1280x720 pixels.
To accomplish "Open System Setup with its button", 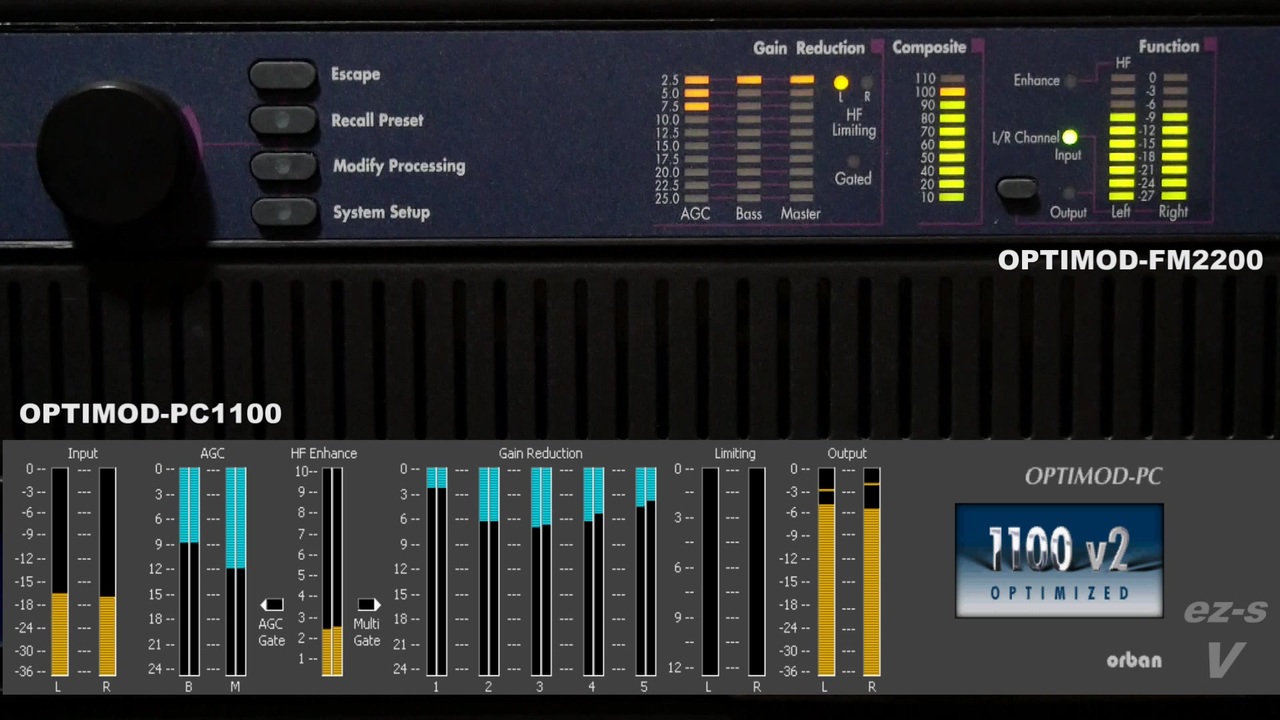I will pos(283,212).
